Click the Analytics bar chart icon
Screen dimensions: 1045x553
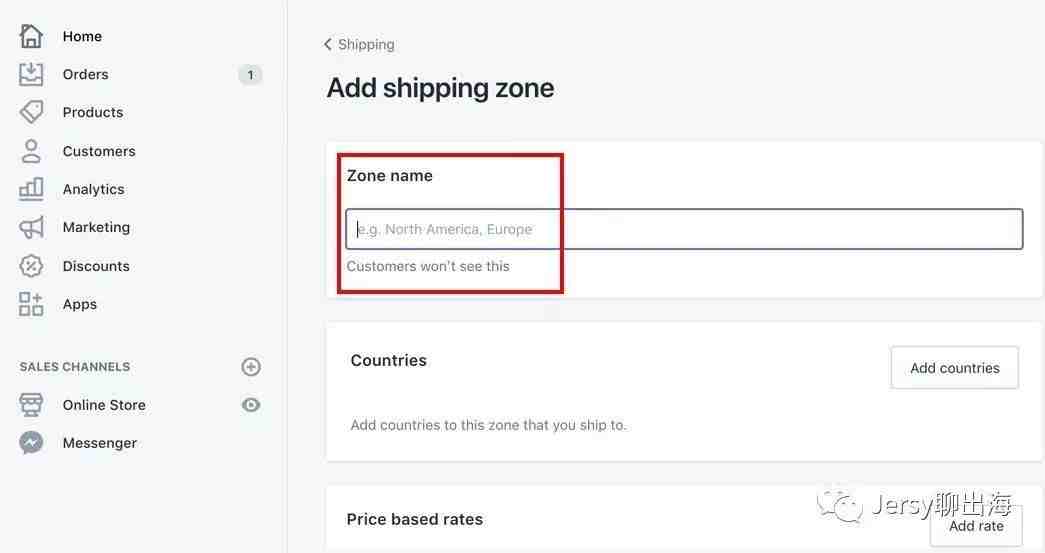point(31,189)
